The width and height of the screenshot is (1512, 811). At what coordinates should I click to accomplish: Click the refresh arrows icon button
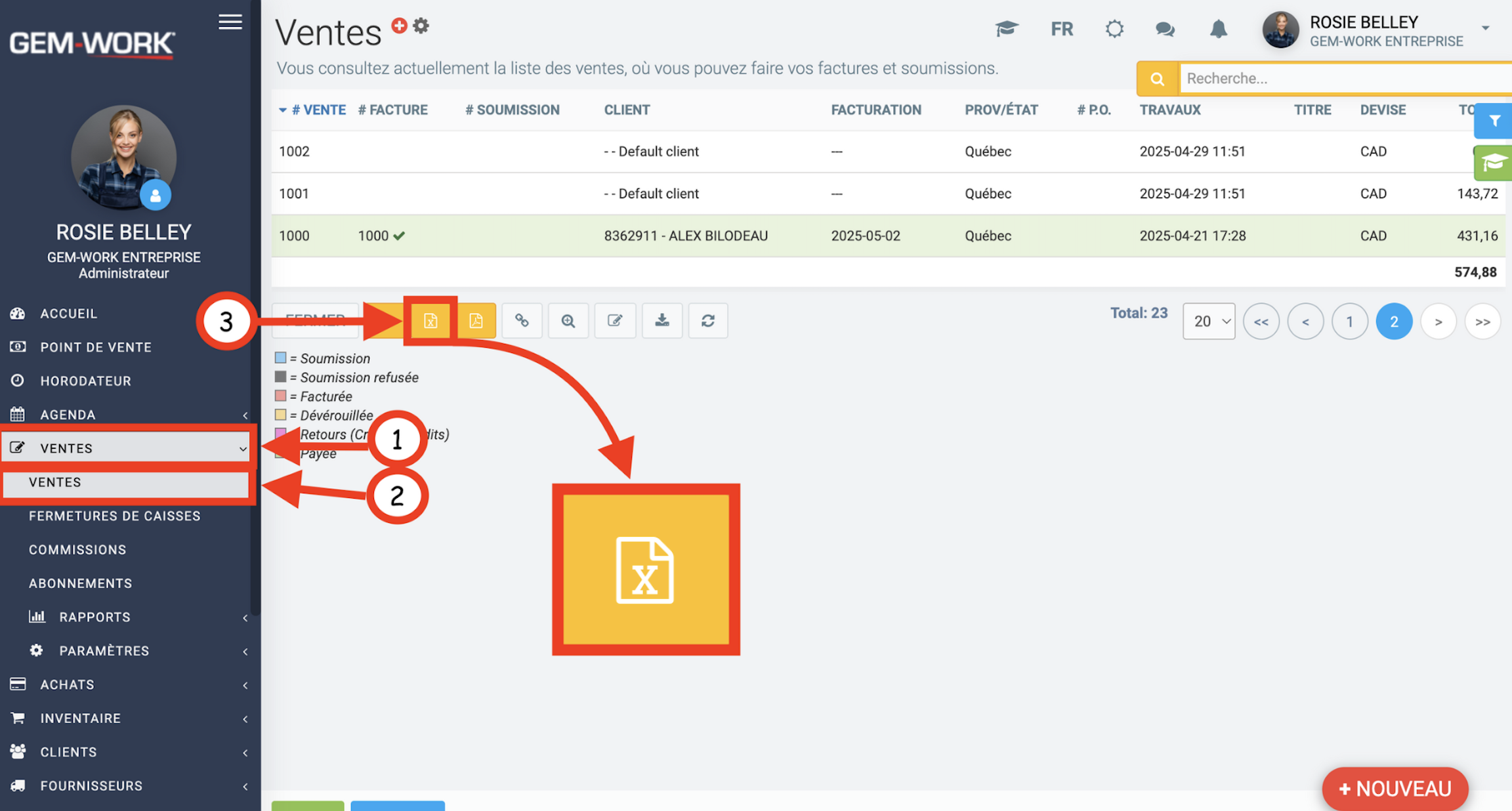click(x=708, y=321)
